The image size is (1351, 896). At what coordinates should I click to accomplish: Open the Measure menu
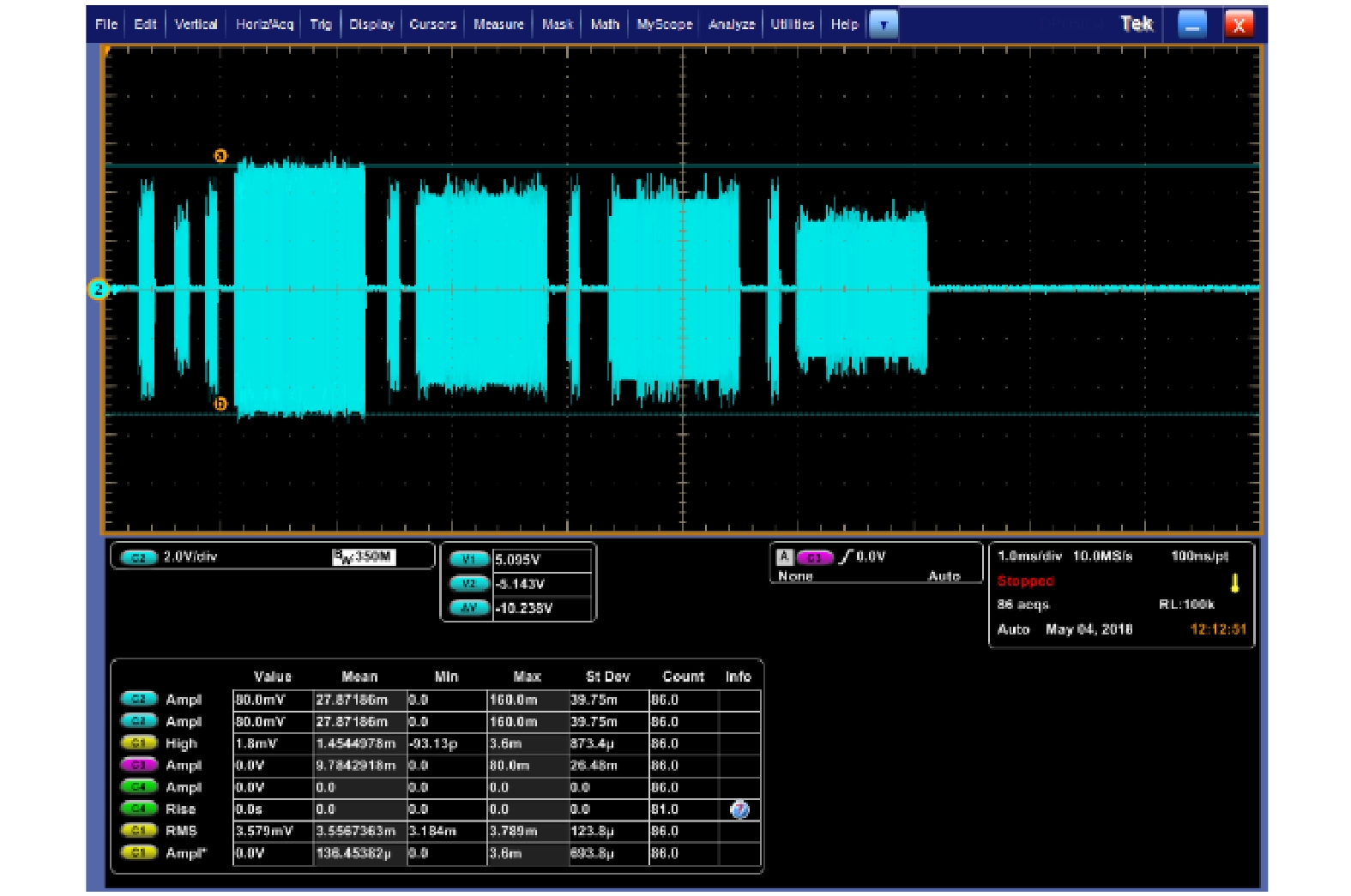(498, 25)
